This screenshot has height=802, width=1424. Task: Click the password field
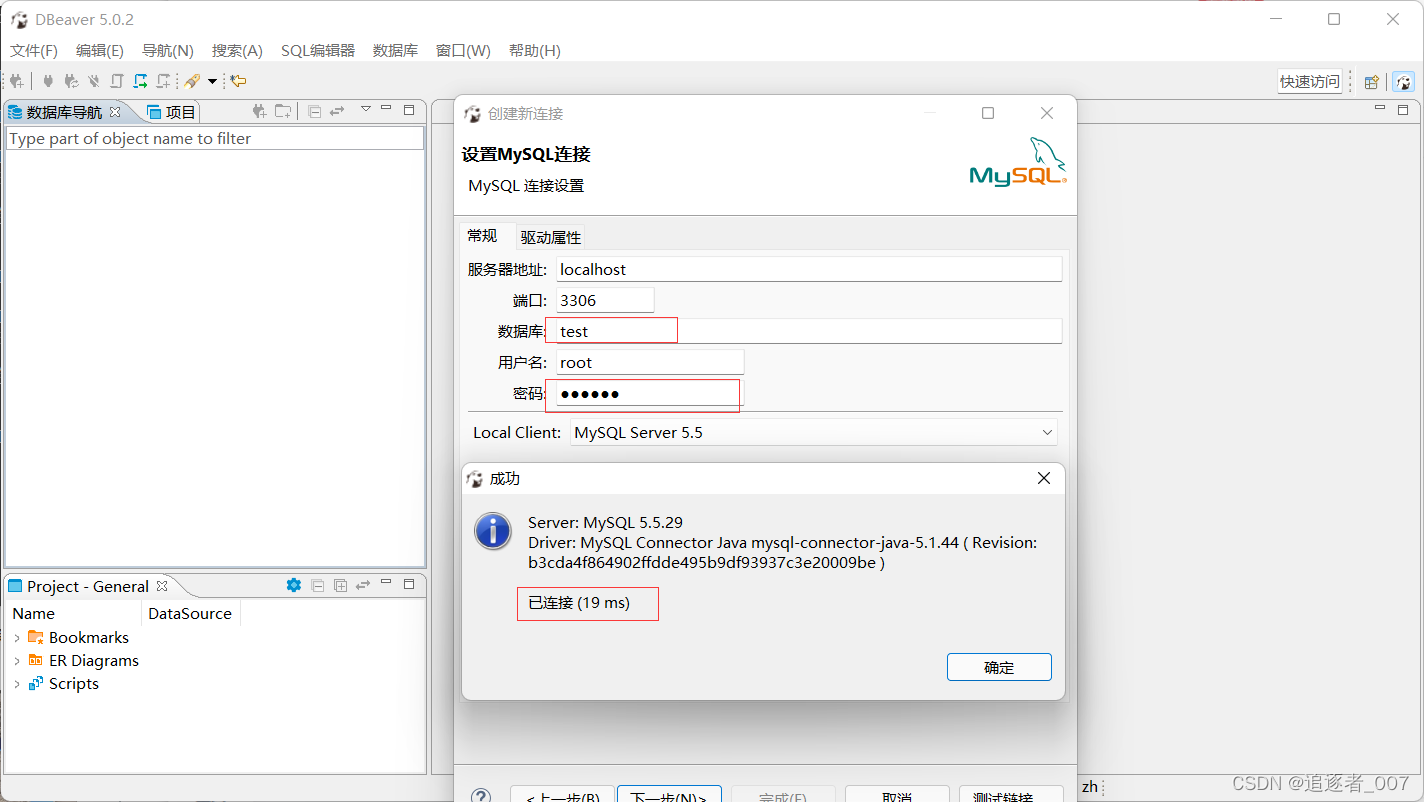[x=650, y=393]
